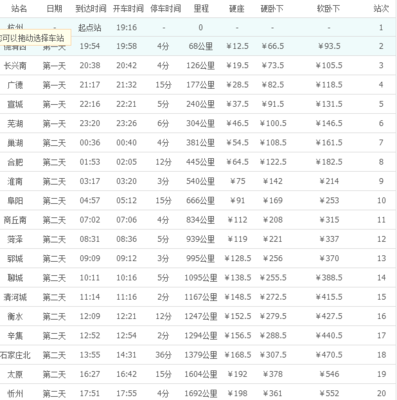Select station 宣城
This screenshot has width=397, height=400.
click(15, 104)
